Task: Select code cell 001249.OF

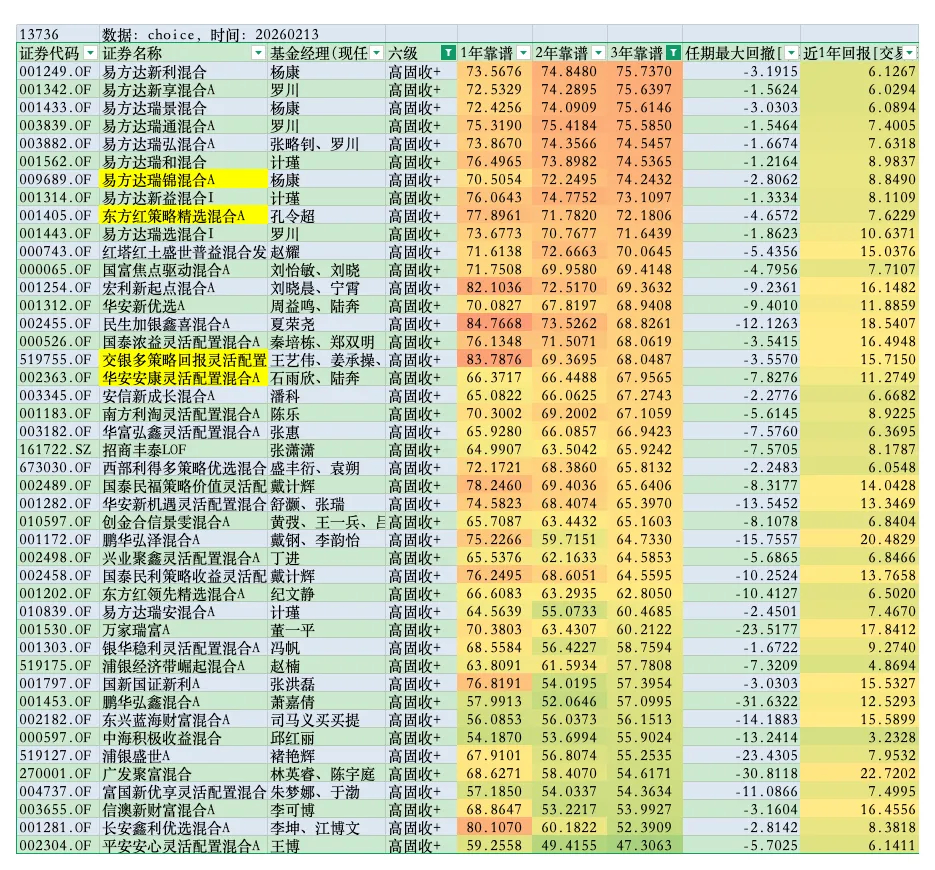Action: [58, 72]
